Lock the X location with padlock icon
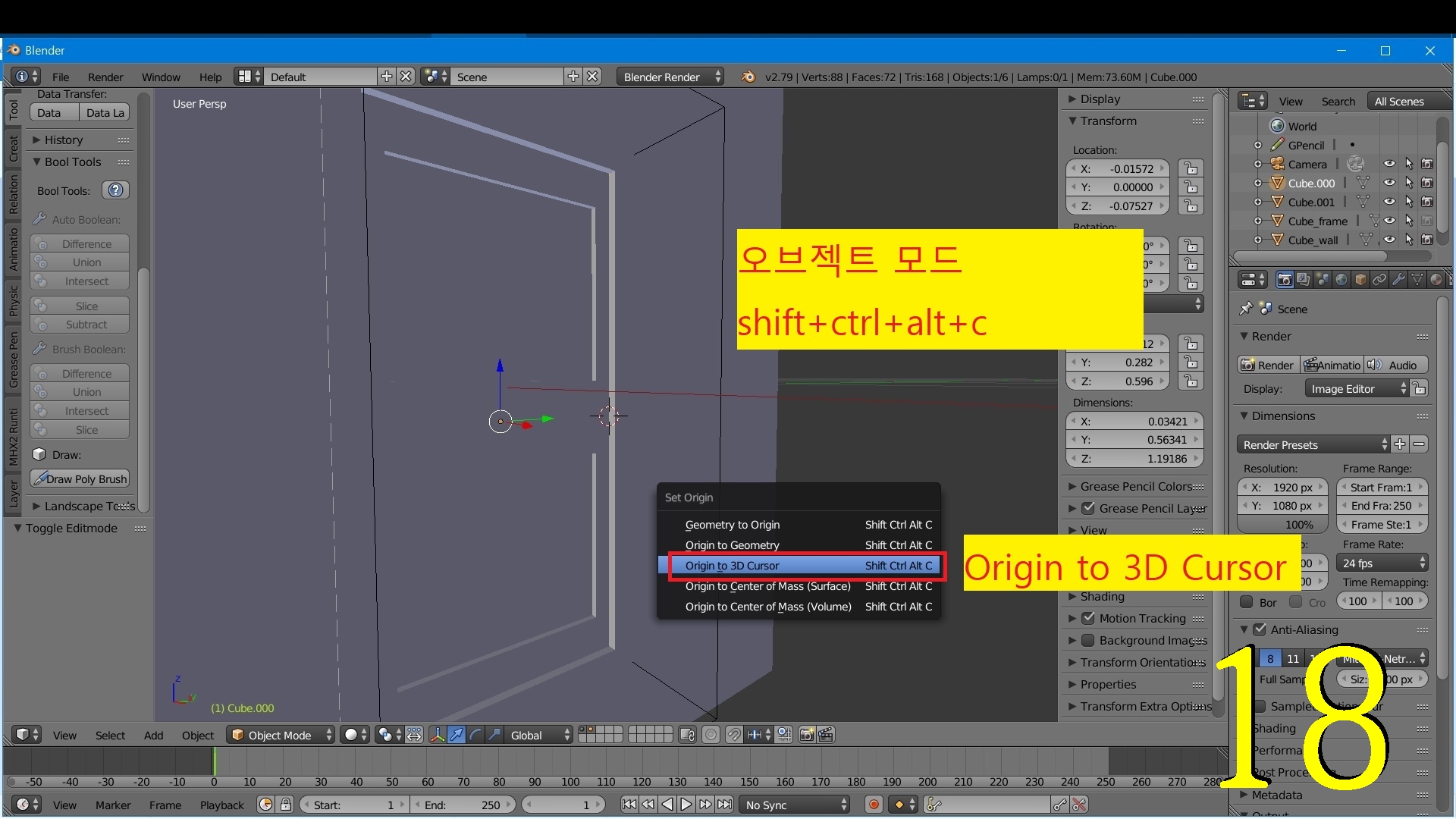The image size is (1456, 819). click(1191, 168)
